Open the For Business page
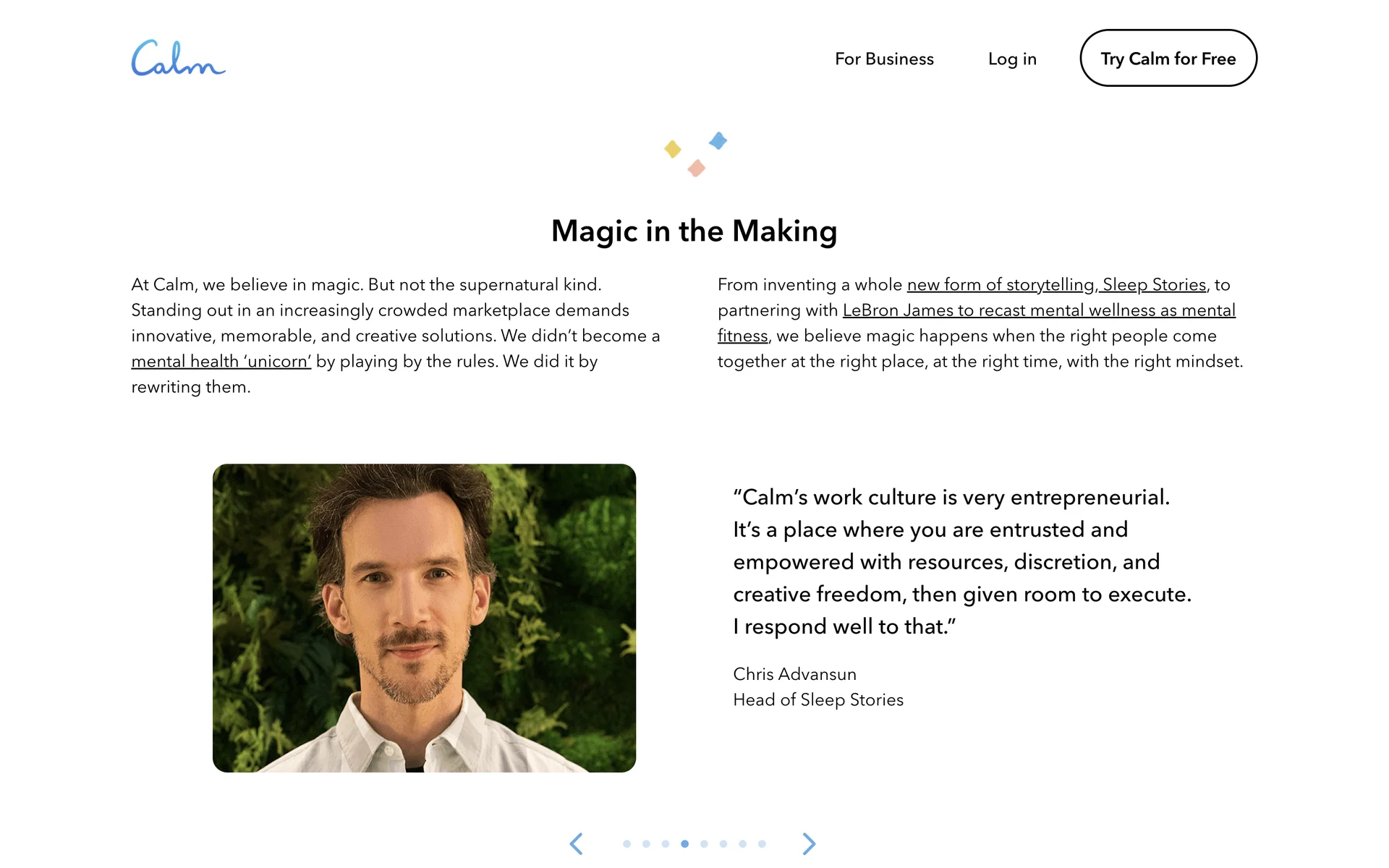This screenshot has width=1389, height=868. tap(884, 59)
